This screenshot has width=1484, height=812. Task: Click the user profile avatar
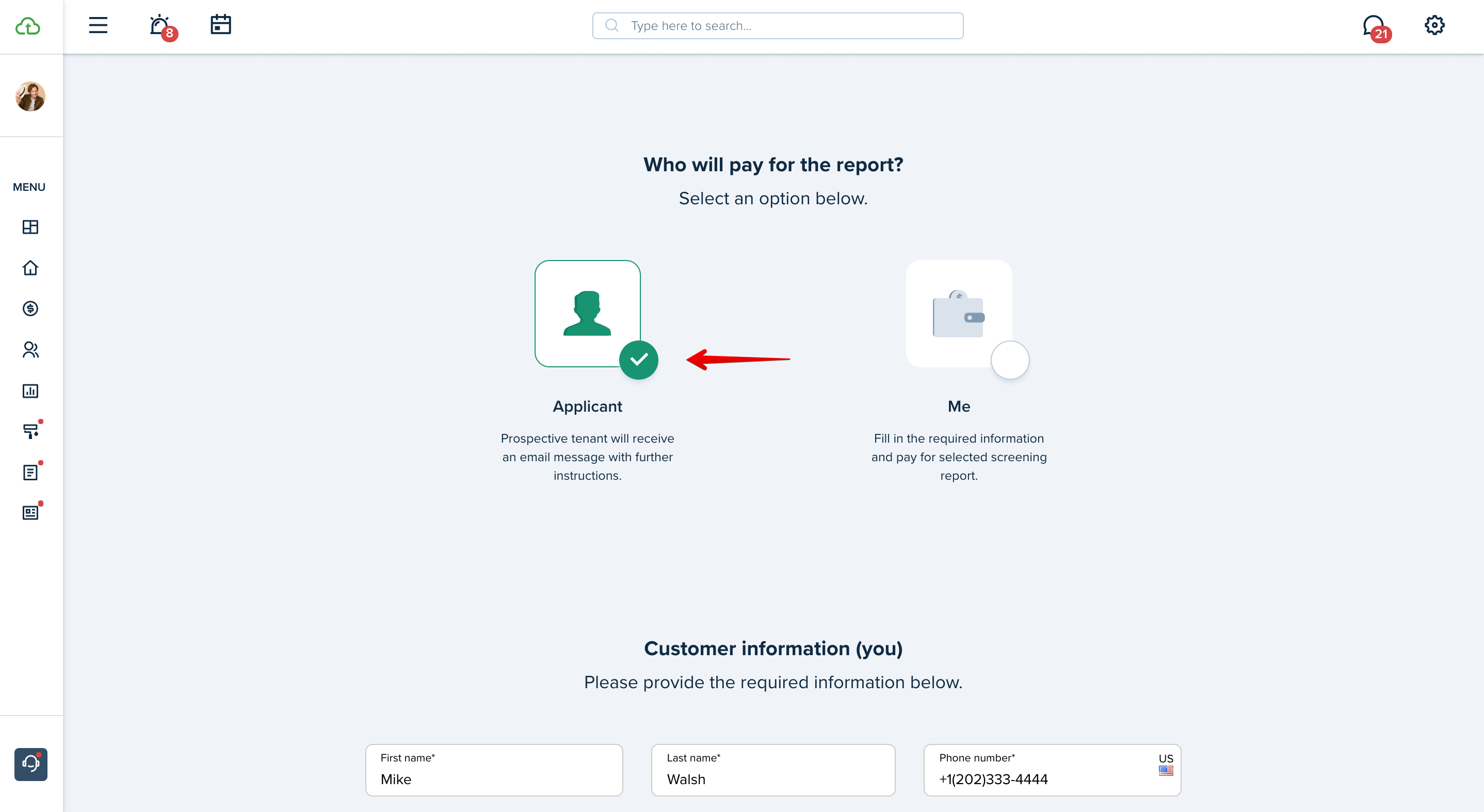tap(30, 96)
